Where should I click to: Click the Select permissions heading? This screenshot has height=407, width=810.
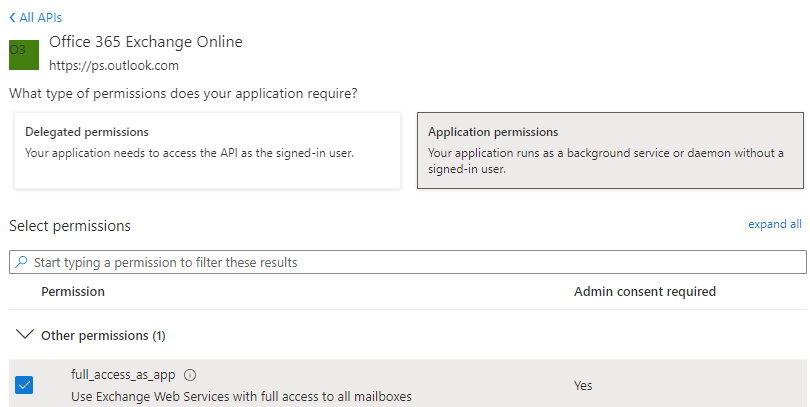tap(70, 226)
